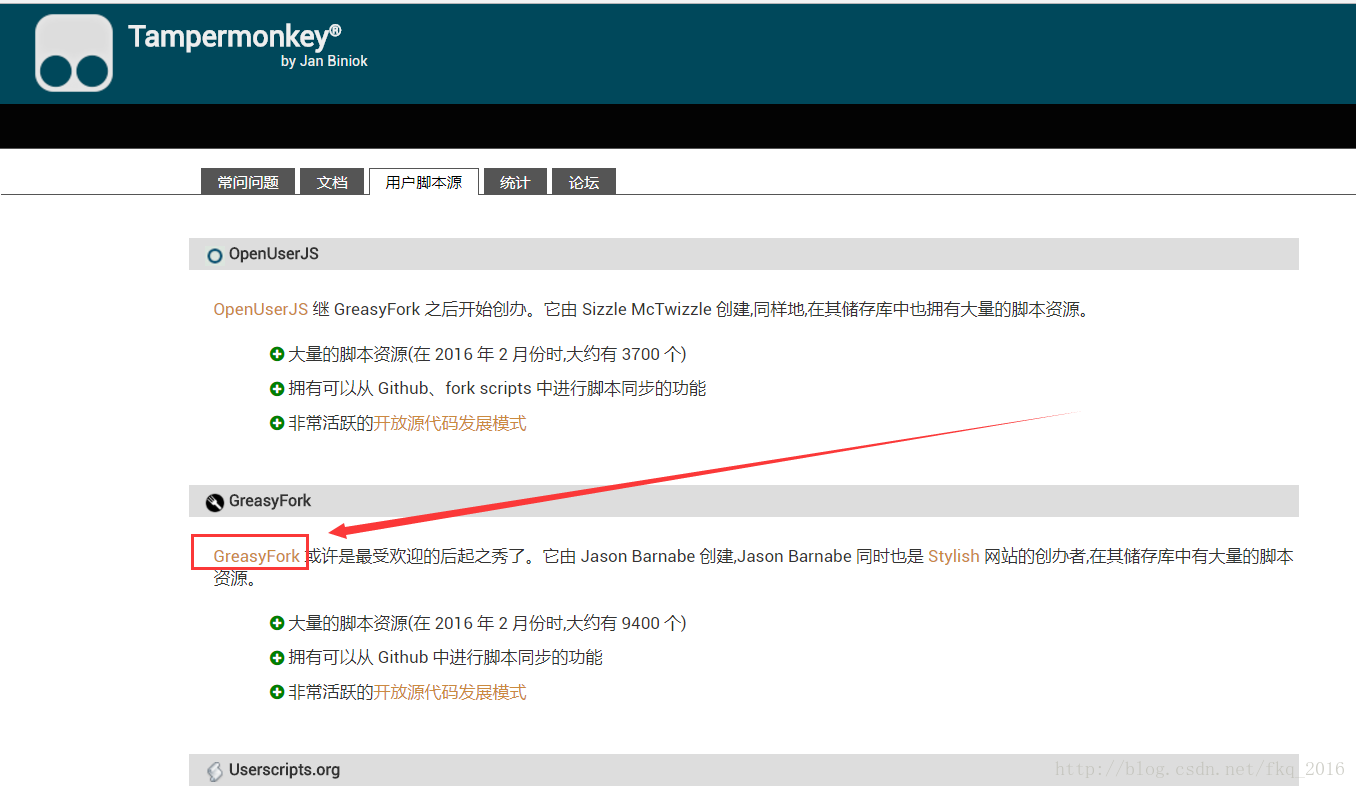This screenshot has width=1356, height=789.
Task: Click the Userscripts.org section heading
Action: click(x=284, y=770)
